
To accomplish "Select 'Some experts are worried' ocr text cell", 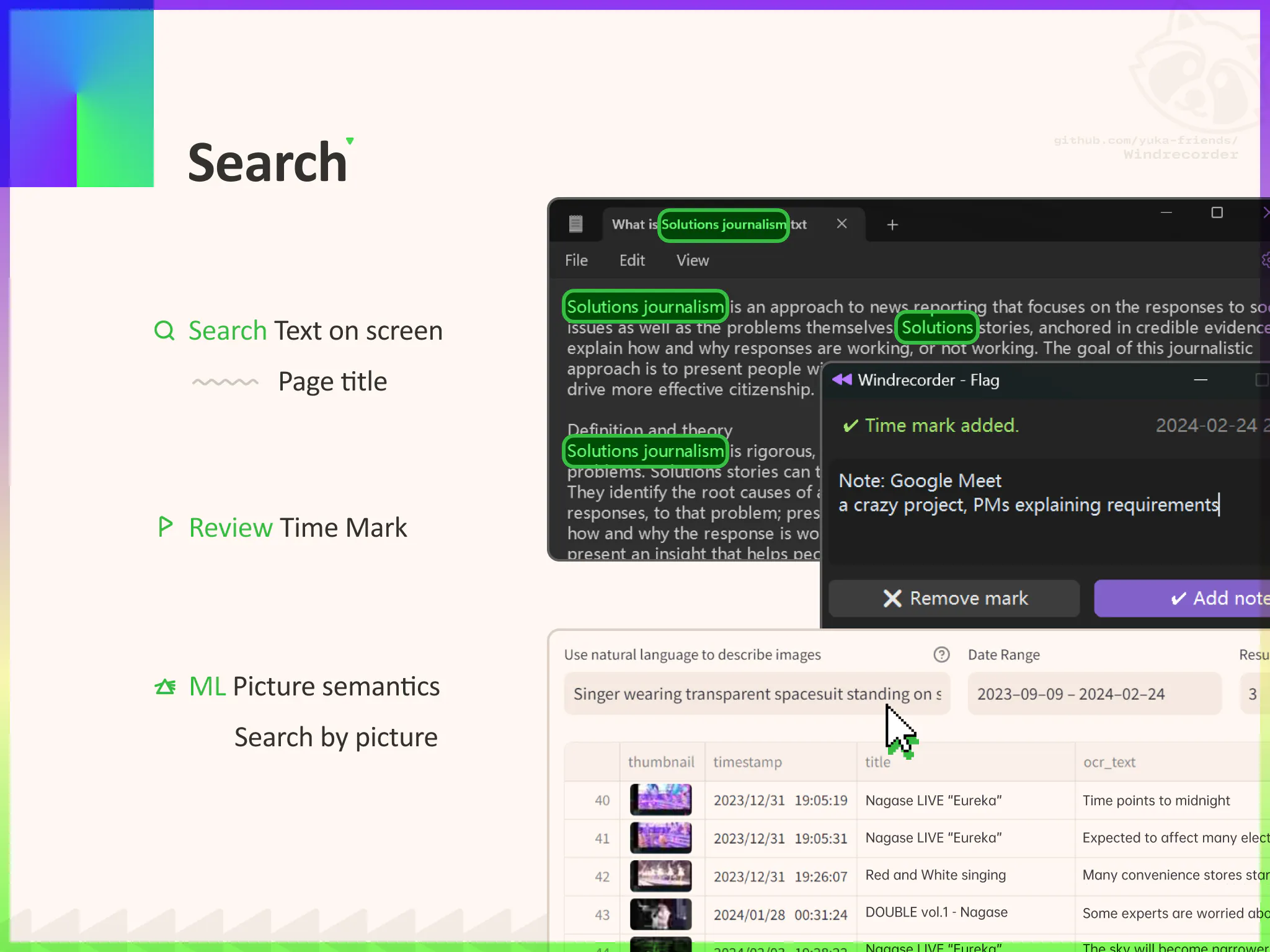I will coord(1172,914).
